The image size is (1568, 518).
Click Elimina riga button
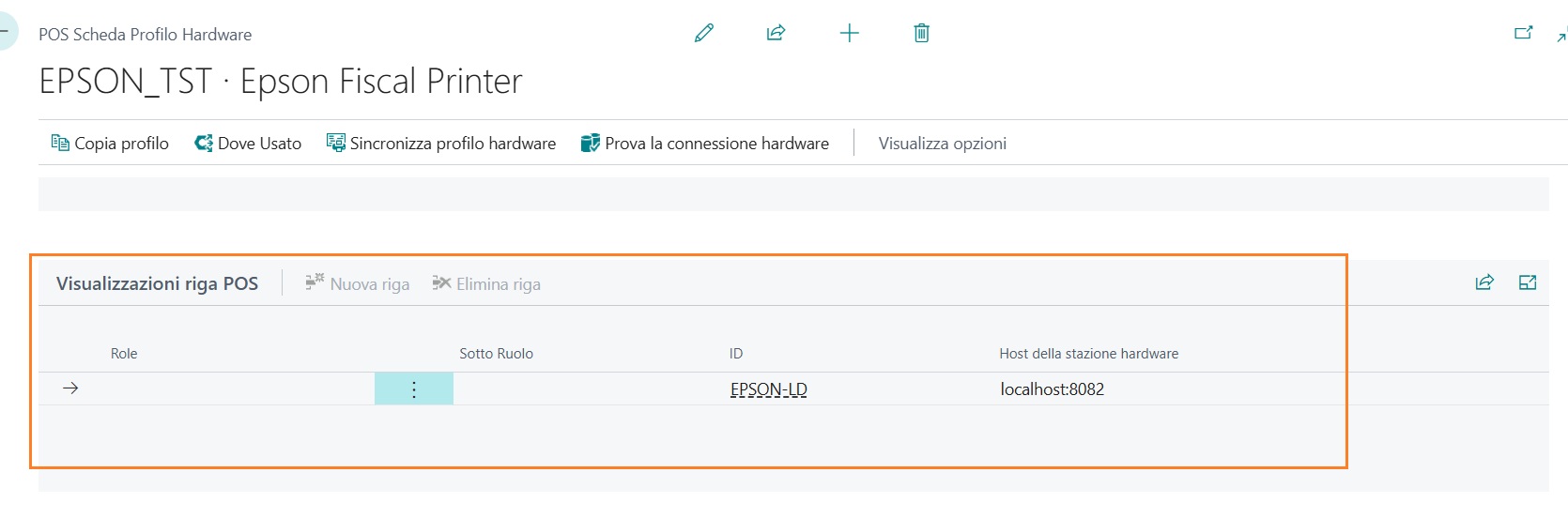[486, 283]
